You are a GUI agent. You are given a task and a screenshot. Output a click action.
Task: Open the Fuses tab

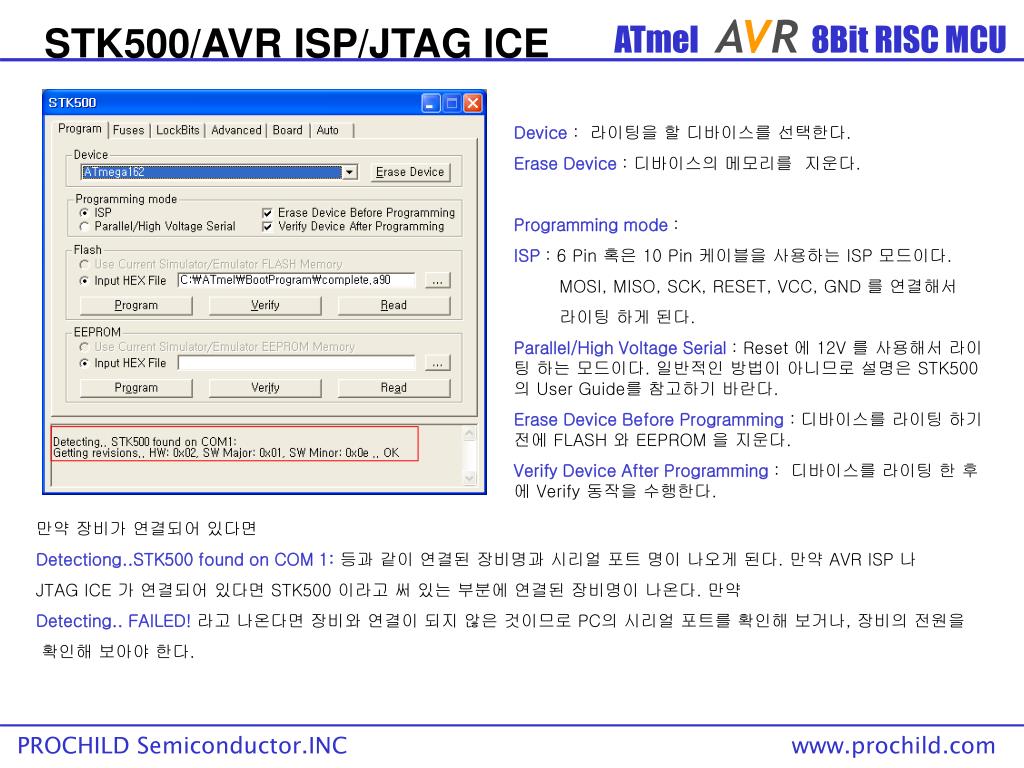pyautogui.click(x=129, y=130)
